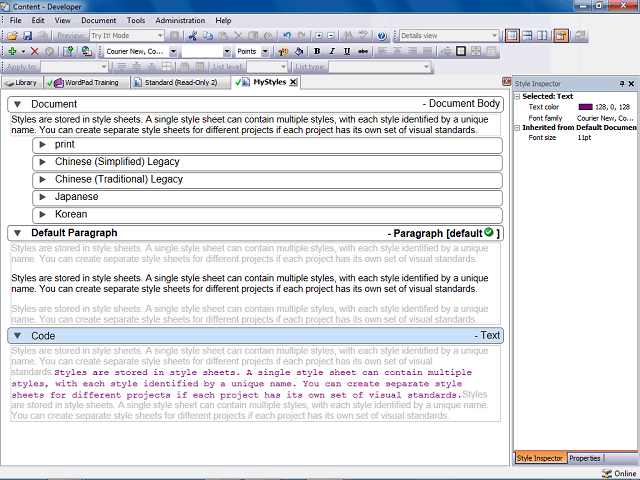Click the Copy icon in the toolbar
This screenshot has width=640, height=480.
click(208, 36)
